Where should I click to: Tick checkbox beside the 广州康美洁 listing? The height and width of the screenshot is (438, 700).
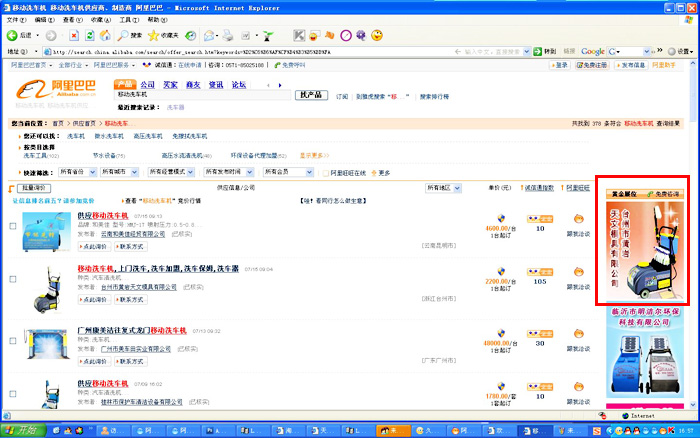[x=13, y=341]
